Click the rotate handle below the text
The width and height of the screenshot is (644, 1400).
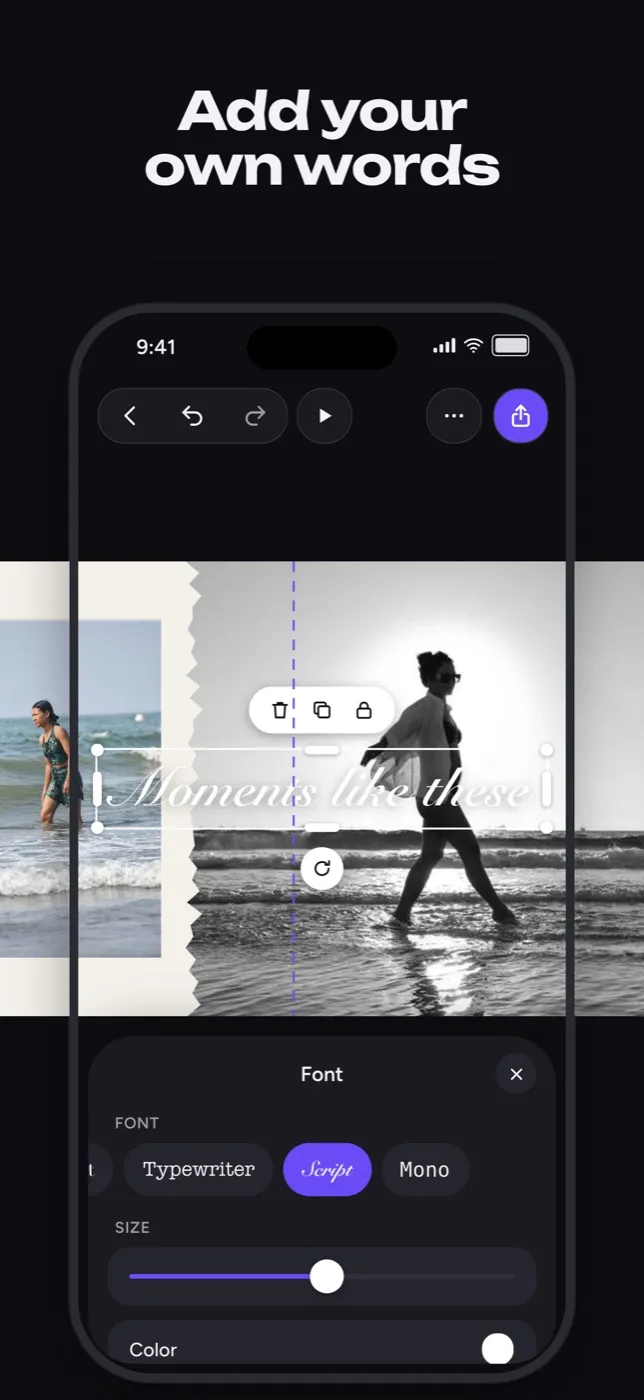coord(322,868)
